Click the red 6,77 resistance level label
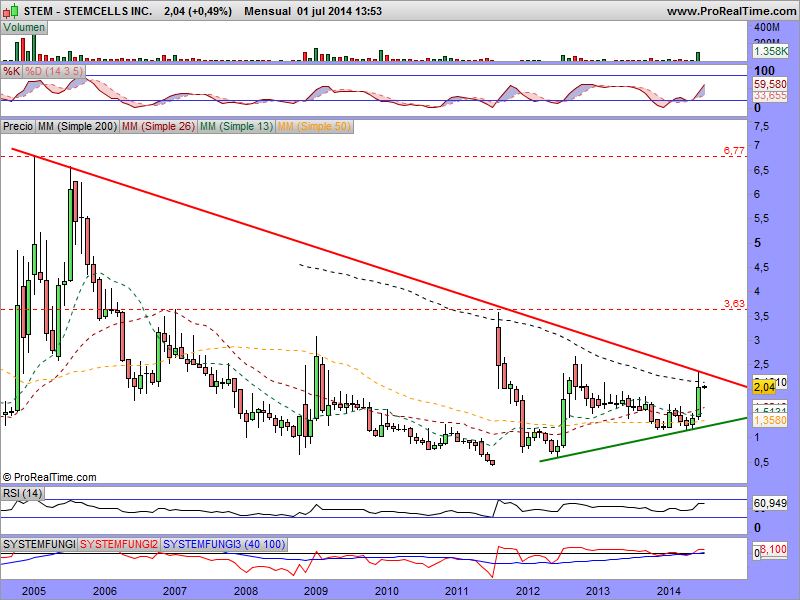The image size is (800, 600). coord(734,151)
